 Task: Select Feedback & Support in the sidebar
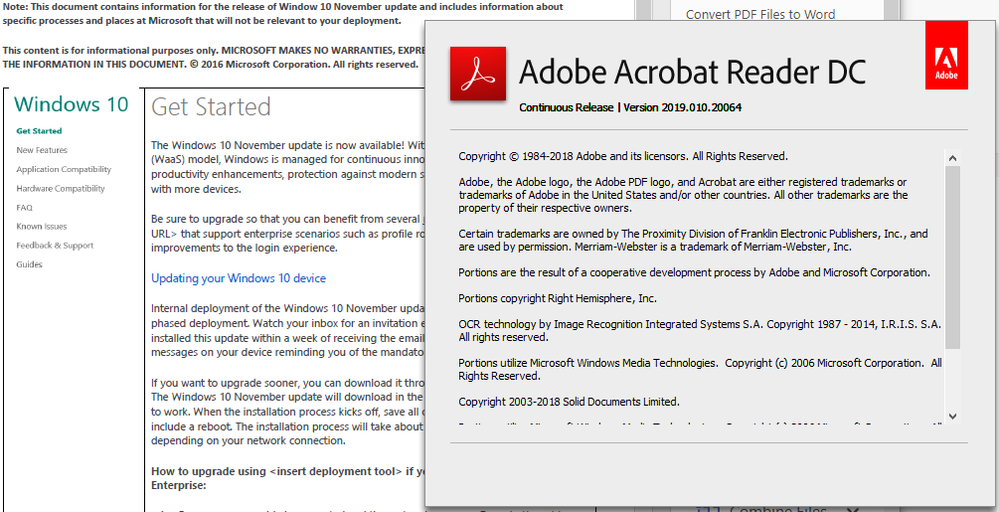tap(55, 246)
